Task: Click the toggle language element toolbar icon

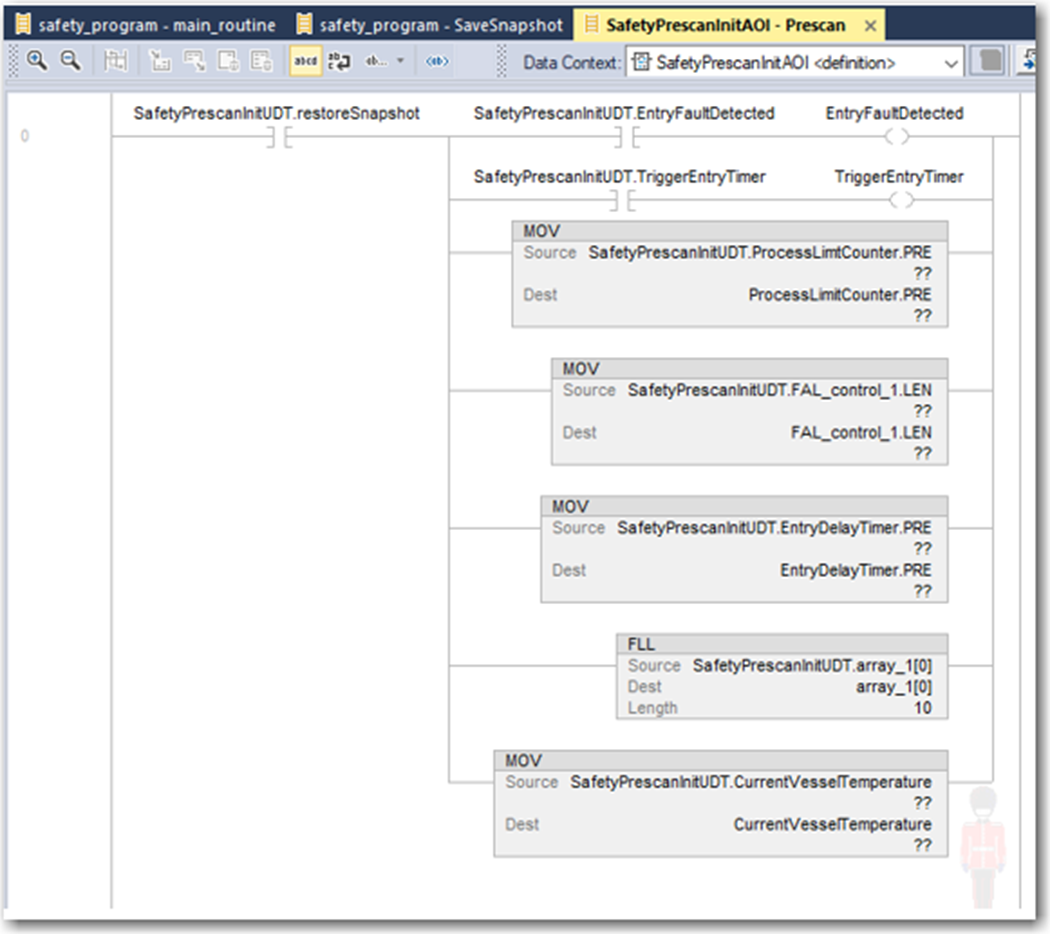Action: [437, 60]
